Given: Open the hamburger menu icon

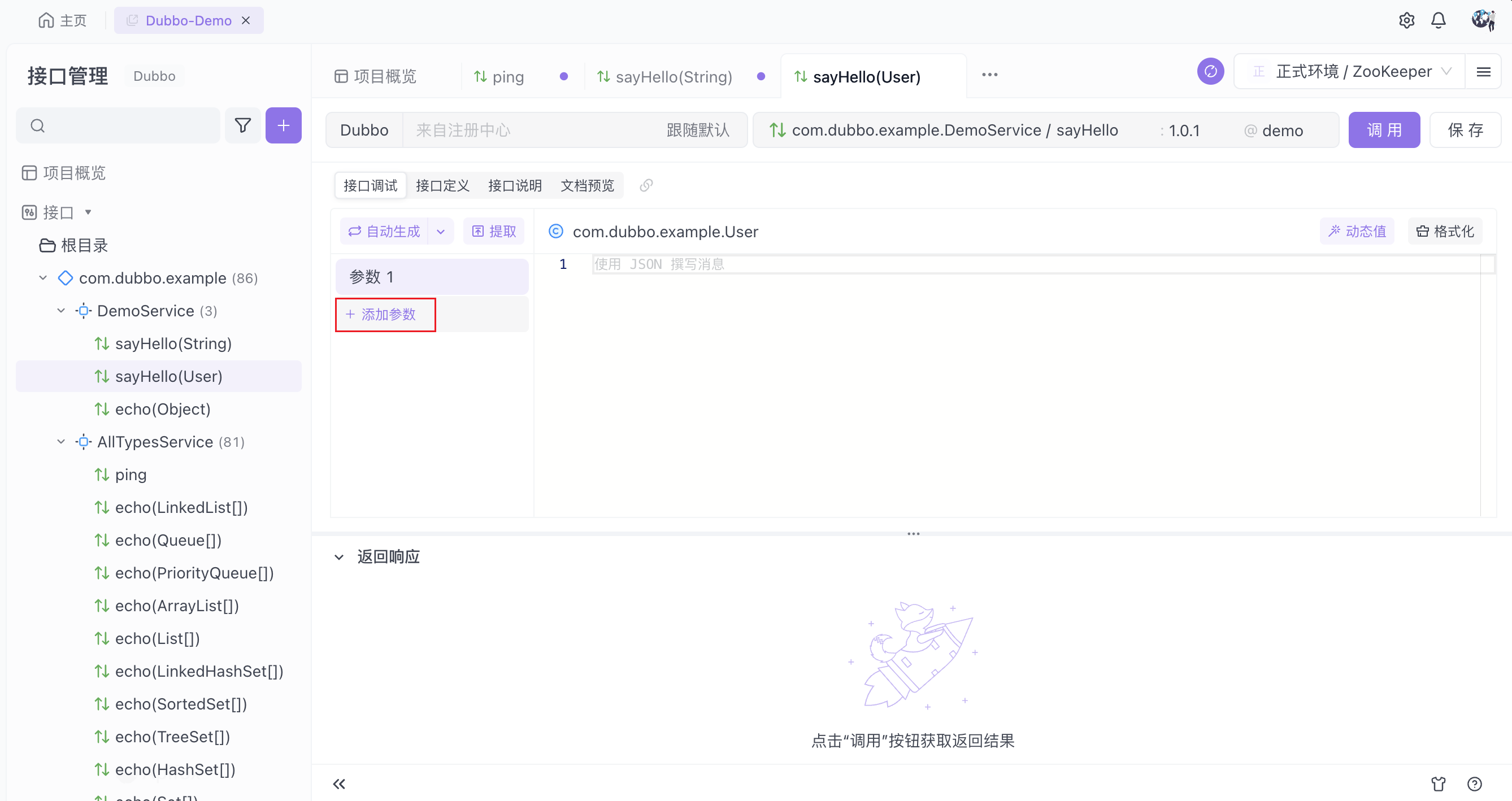Looking at the screenshot, I should point(1483,72).
